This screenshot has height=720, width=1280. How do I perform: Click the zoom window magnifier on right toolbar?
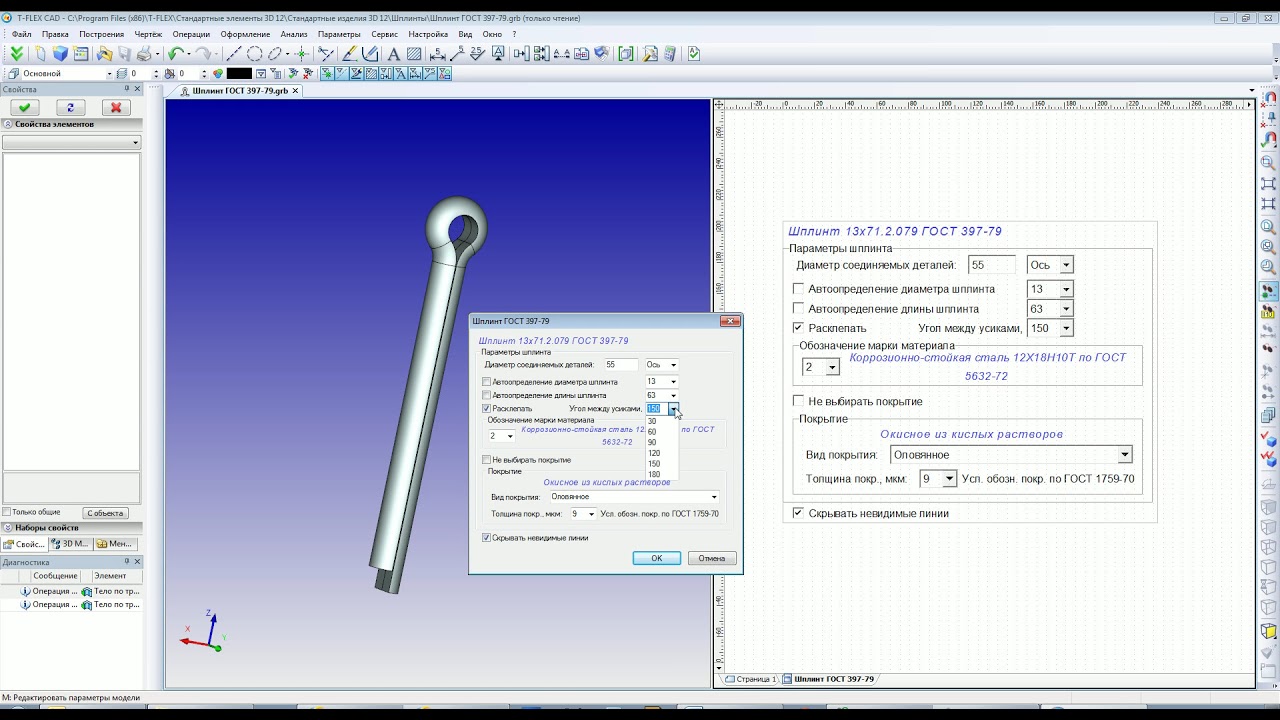1268,163
